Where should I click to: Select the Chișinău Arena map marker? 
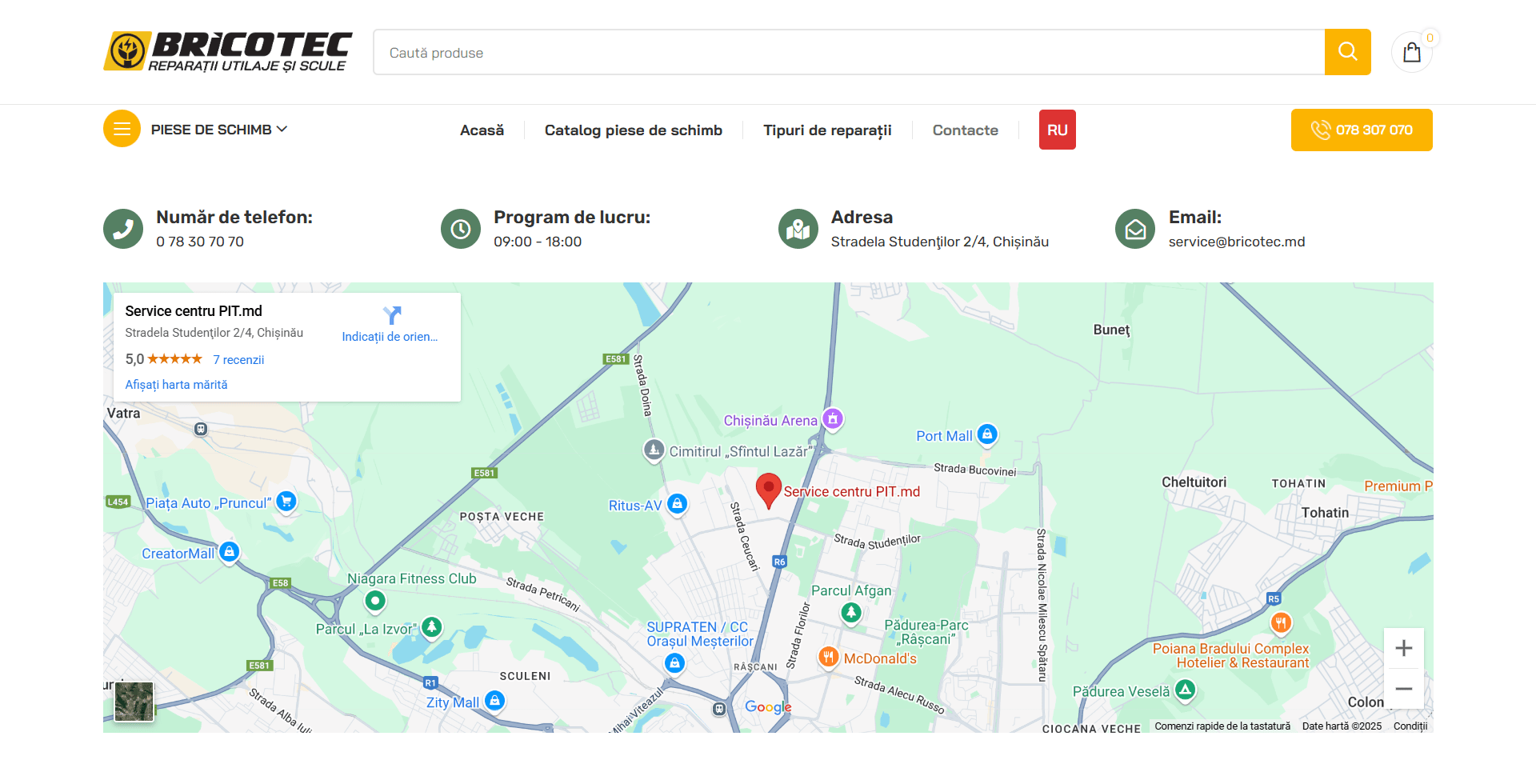[833, 418]
